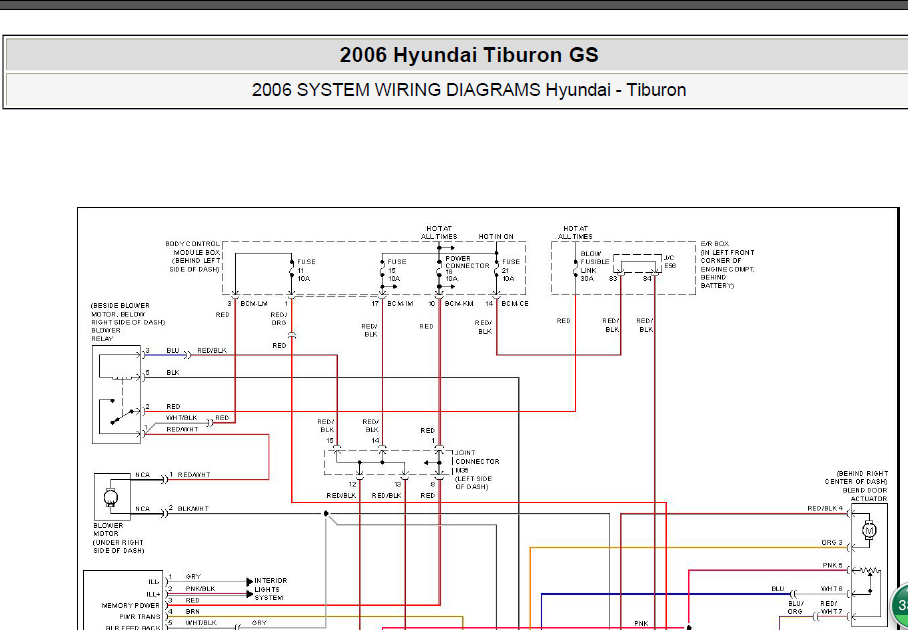
Task: Click the 'BCM-LM' connector label
Action: 254,303
